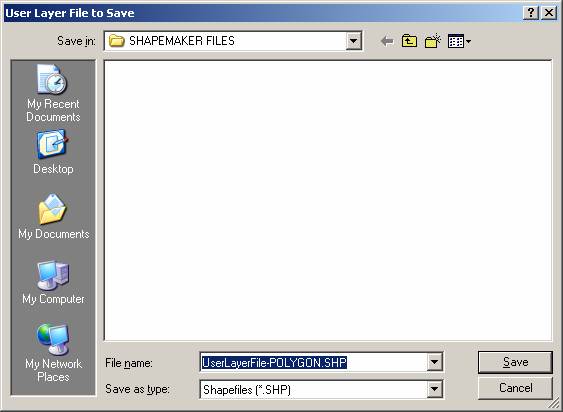Create a new folder
Image resolution: width=563 pixels, height=412 pixels.
433,41
